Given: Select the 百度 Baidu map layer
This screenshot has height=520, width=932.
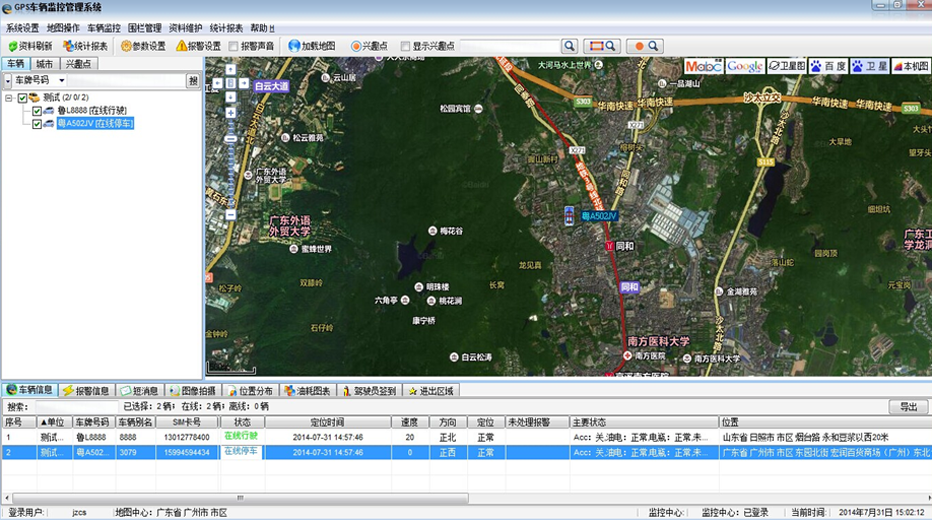Looking at the screenshot, I should [x=827, y=66].
